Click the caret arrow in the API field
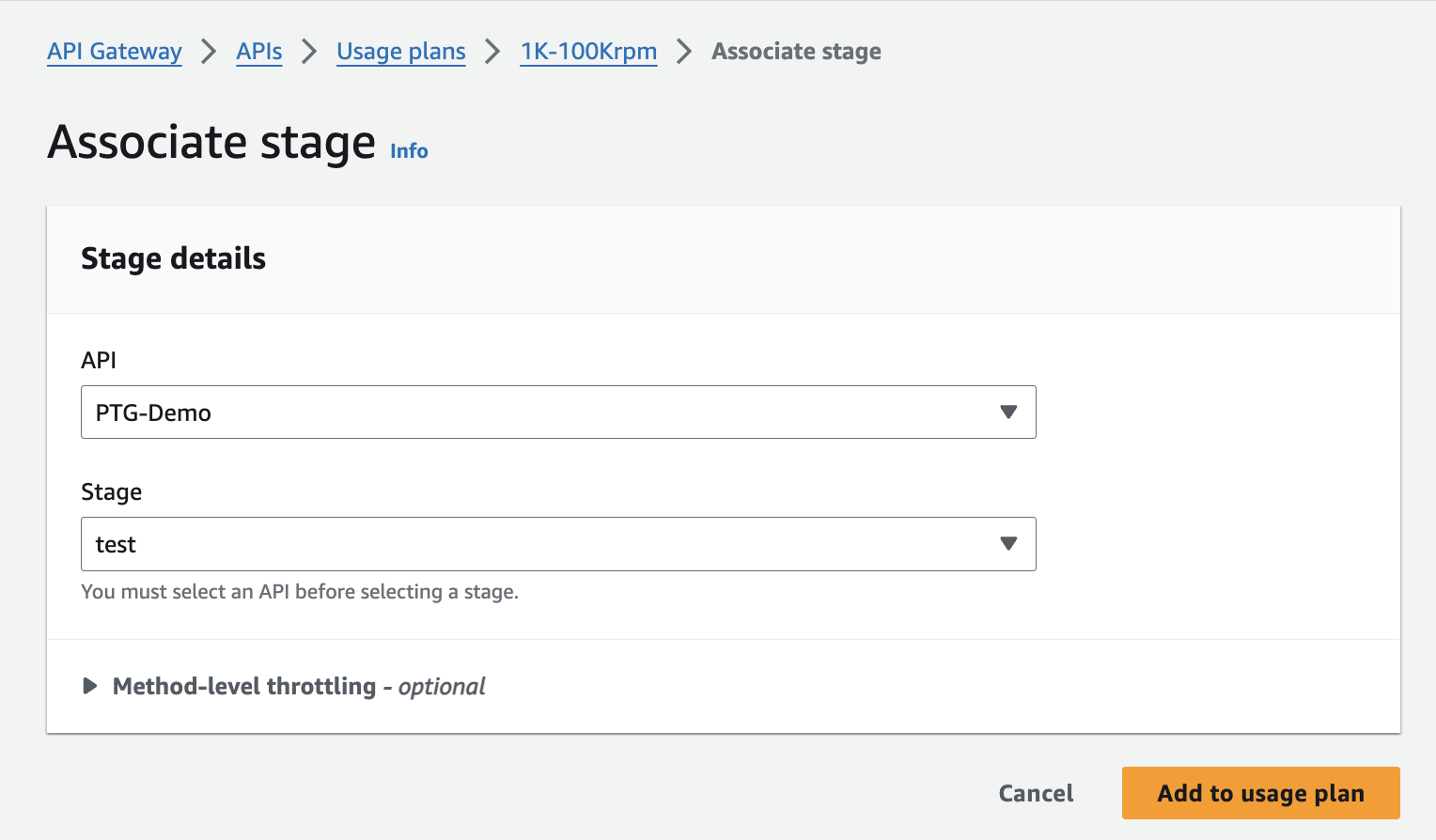The image size is (1436, 840). pyautogui.click(x=1008, y=412)
